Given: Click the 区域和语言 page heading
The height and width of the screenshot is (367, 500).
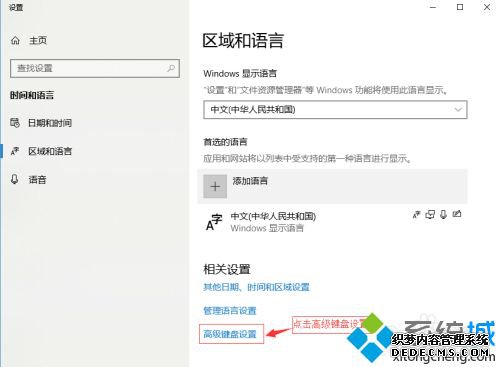Looking at the screenshot, I should tap(243, 41).
